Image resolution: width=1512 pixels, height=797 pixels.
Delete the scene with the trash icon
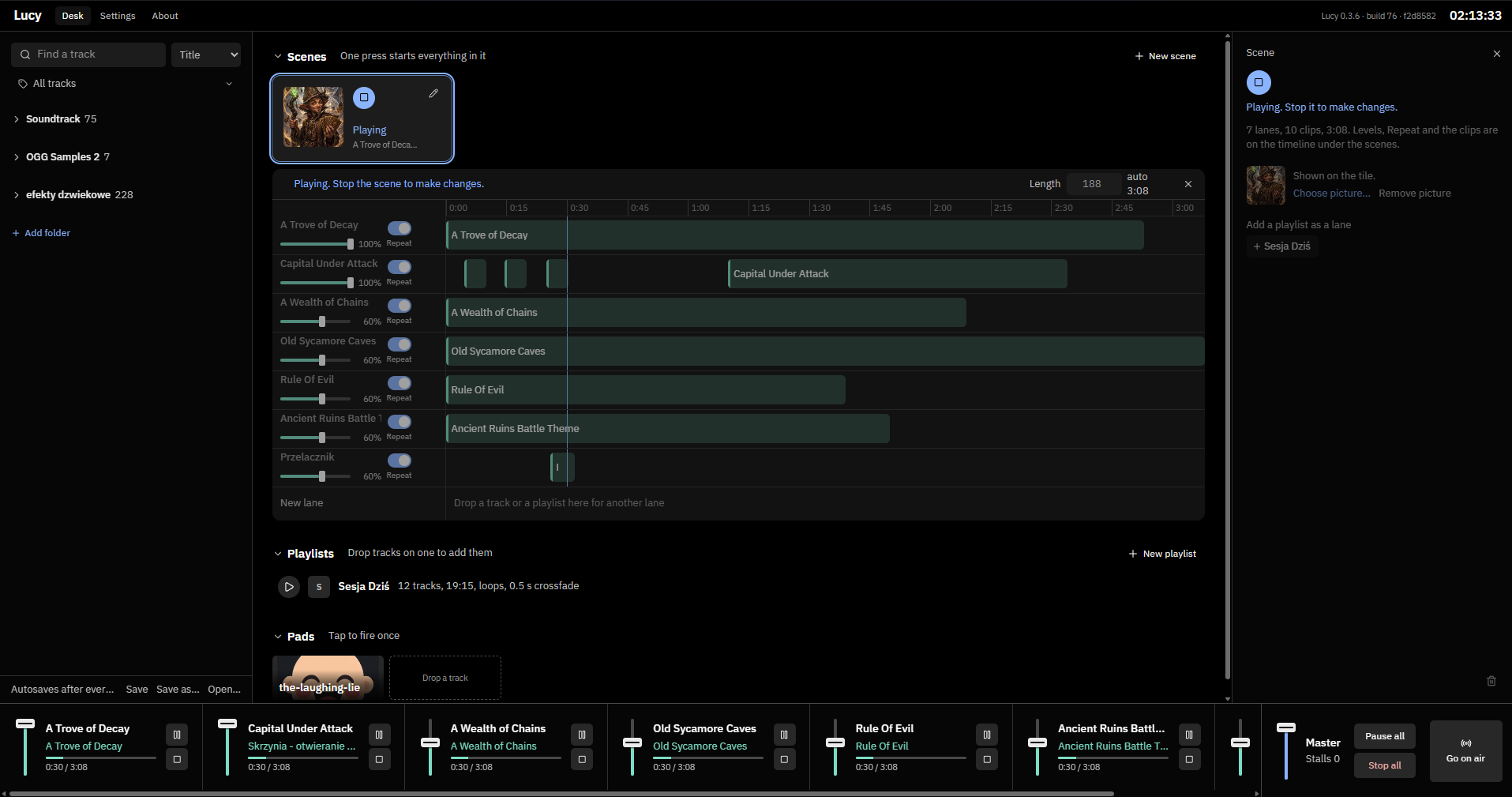[x=1491, y=681]
